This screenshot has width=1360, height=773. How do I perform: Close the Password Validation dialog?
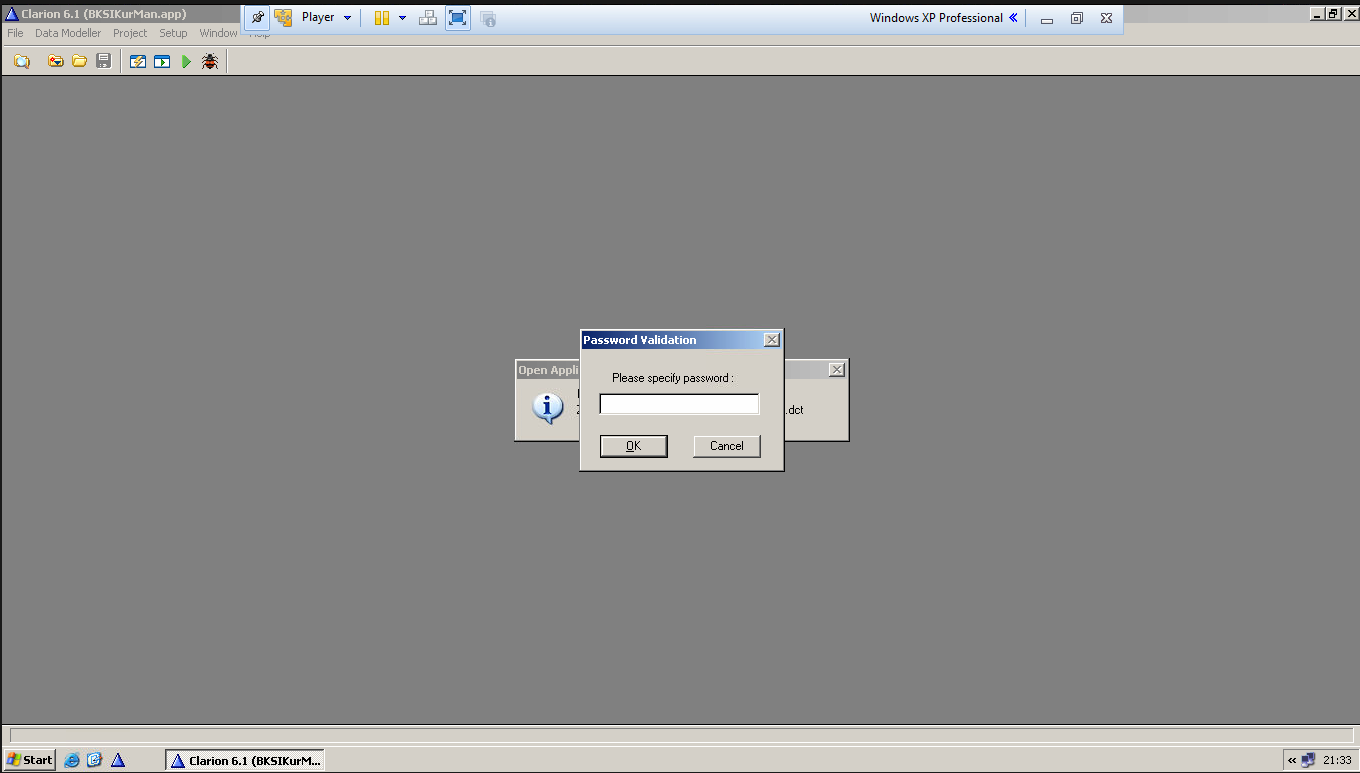pos(771,340)
